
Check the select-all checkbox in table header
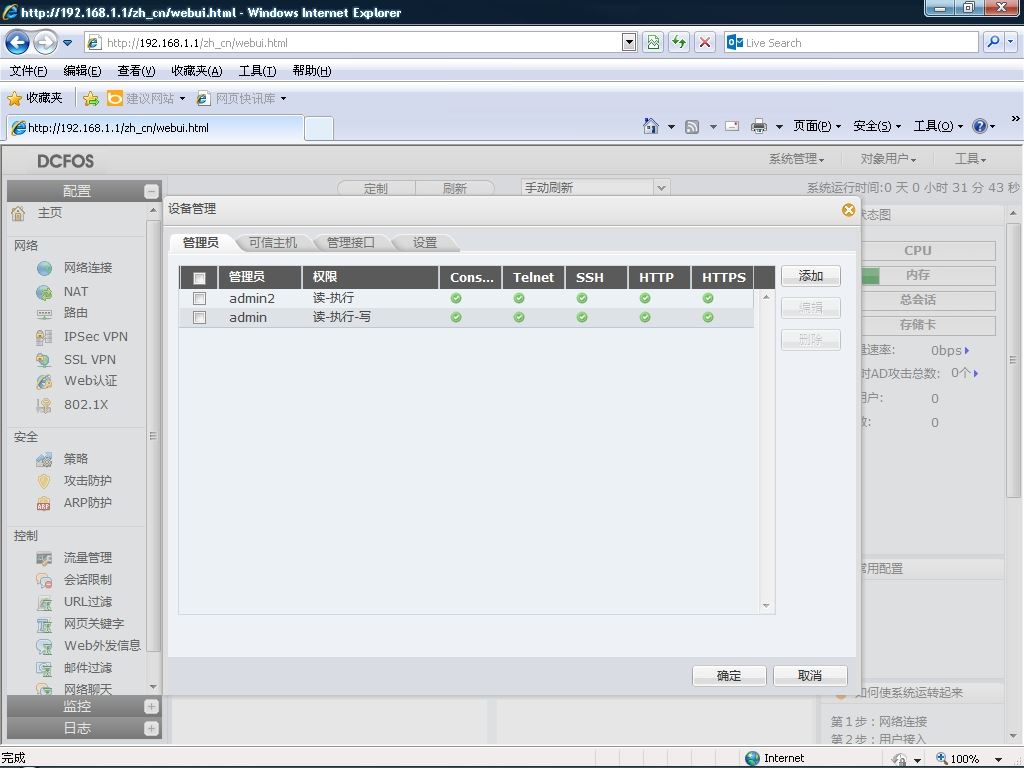coord(199,278)
